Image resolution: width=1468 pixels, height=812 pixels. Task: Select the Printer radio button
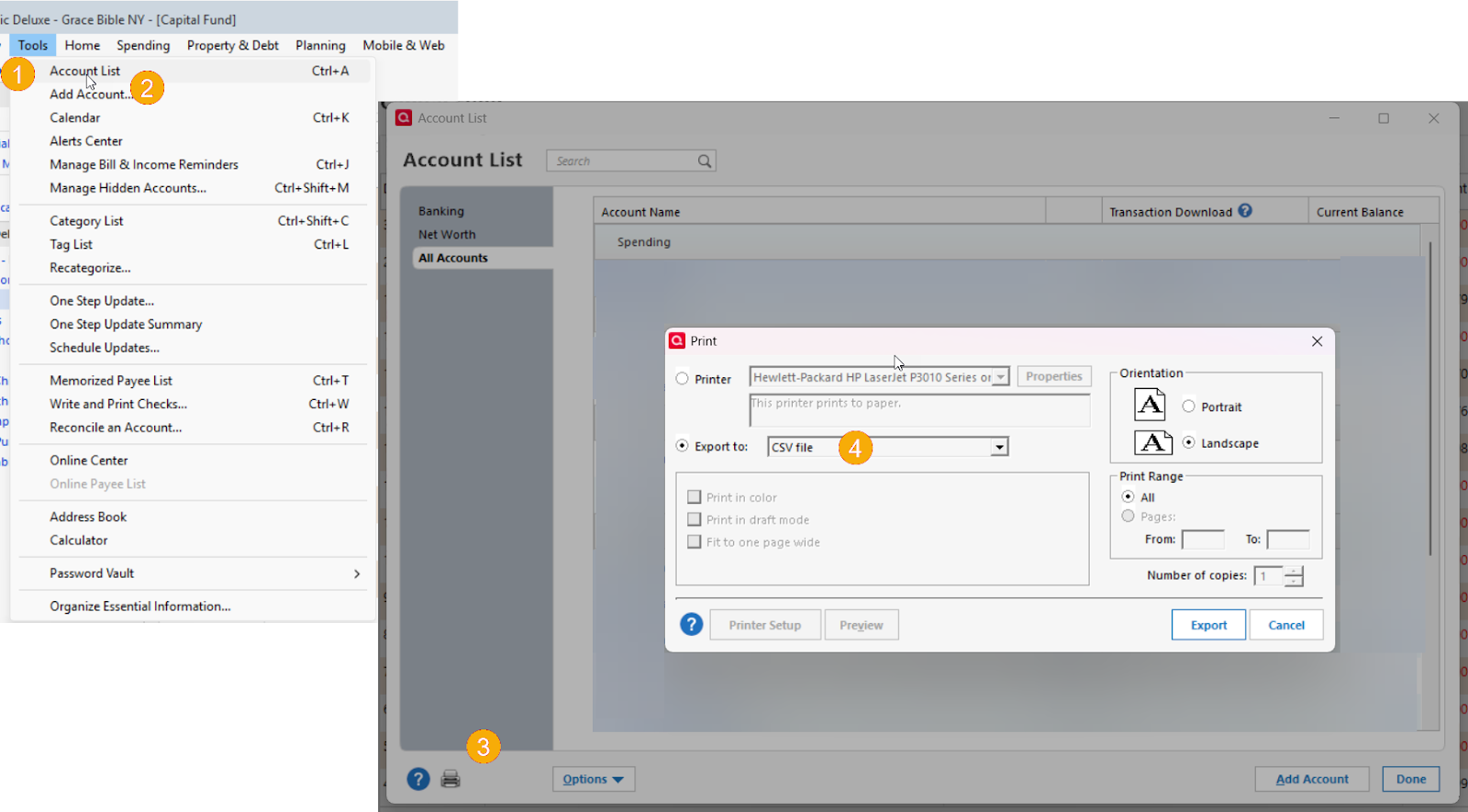(682, 378)
